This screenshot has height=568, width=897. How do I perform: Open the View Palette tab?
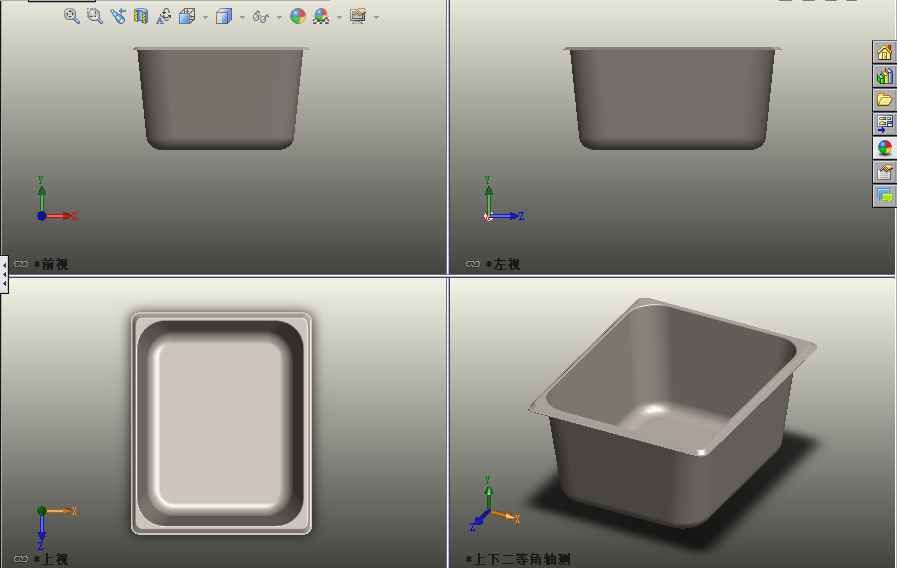click(x=884, y=124)
